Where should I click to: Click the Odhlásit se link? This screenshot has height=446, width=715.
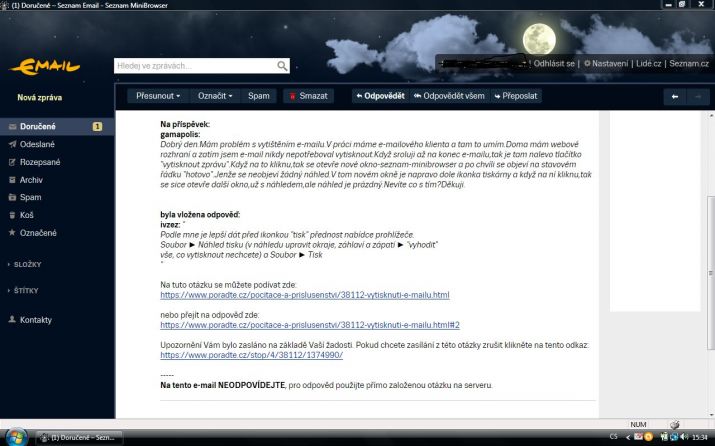click(x=554, y=63)
